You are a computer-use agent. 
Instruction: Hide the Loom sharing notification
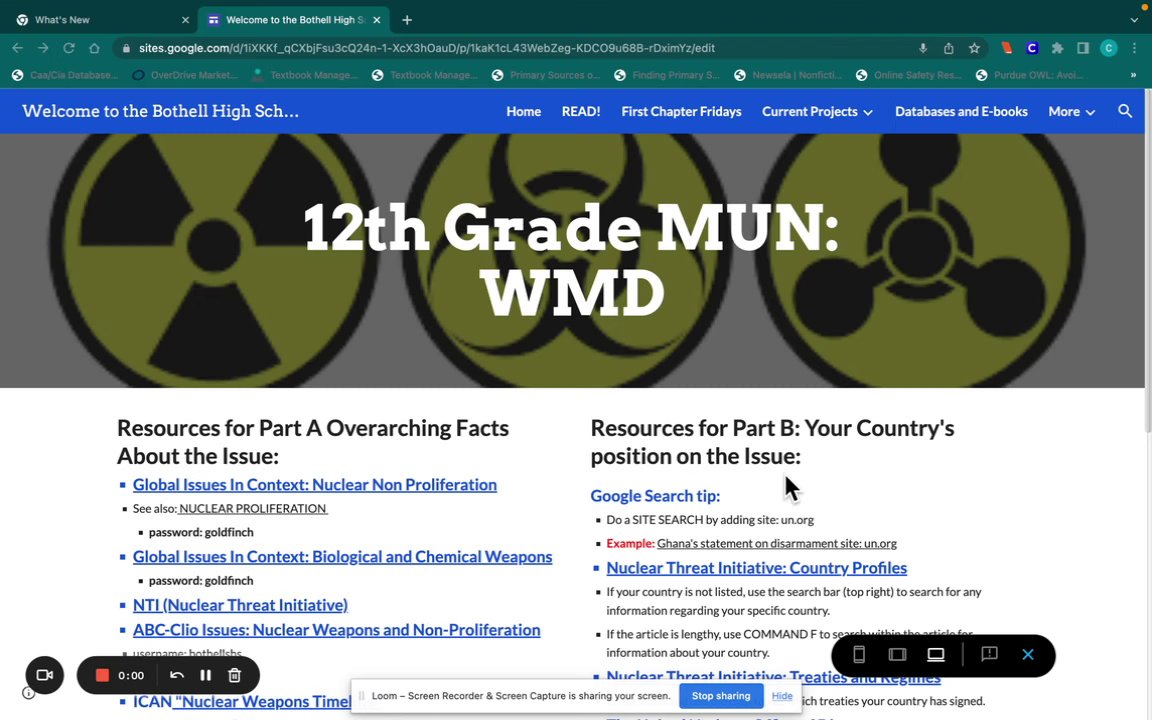point(782,696)
